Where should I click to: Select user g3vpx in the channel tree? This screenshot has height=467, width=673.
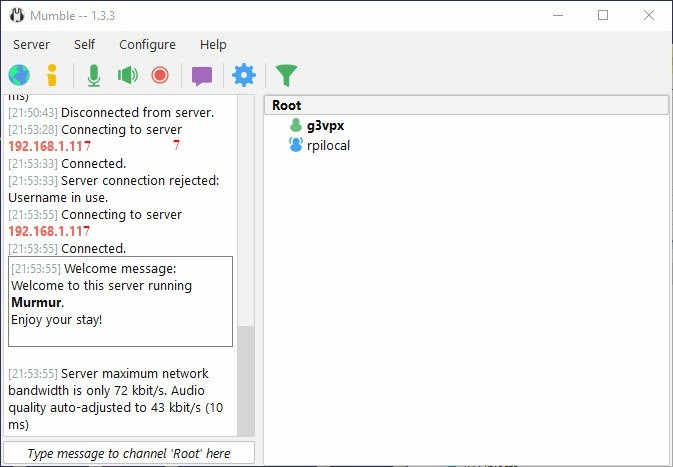coord(325,126)
